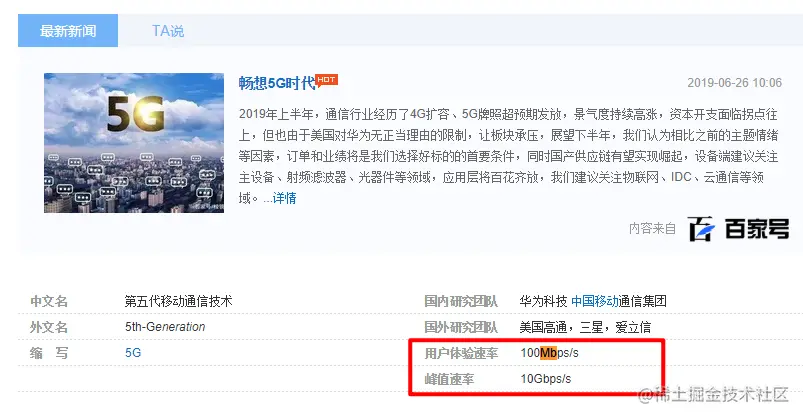Screen dimensions: 803x418
Task: Click the 峰值速率 label
Action: click(x=449, y=379)
